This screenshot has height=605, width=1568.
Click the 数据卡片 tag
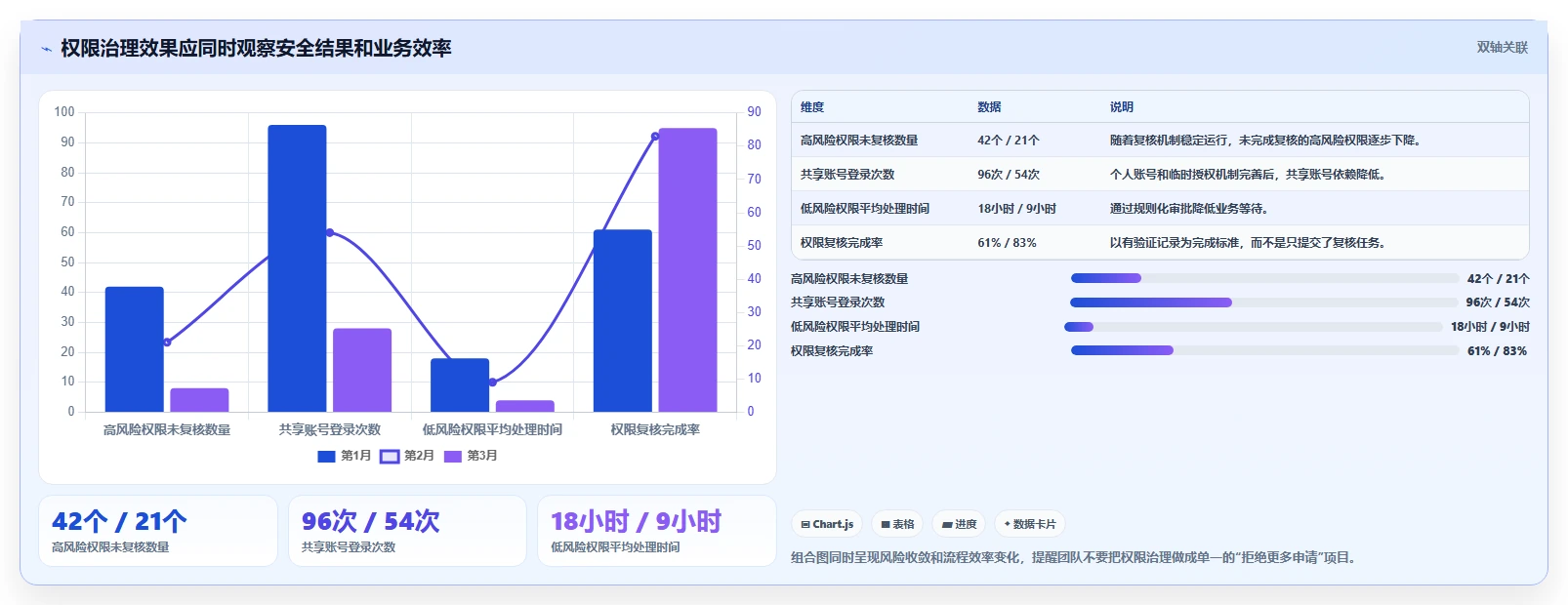click(x=1030, y=524)
